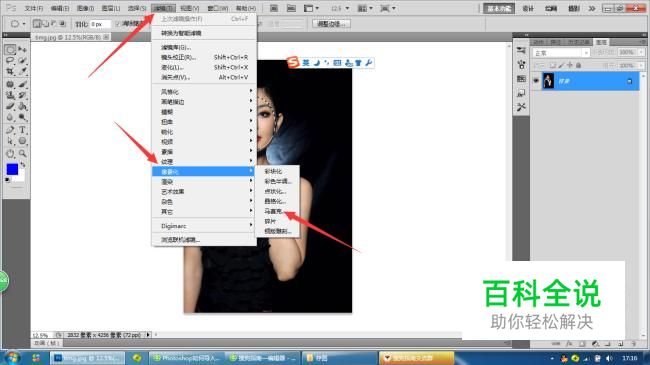Select the History Brush tool
This screenshot has height=365, width=650.
pos(22,95)
